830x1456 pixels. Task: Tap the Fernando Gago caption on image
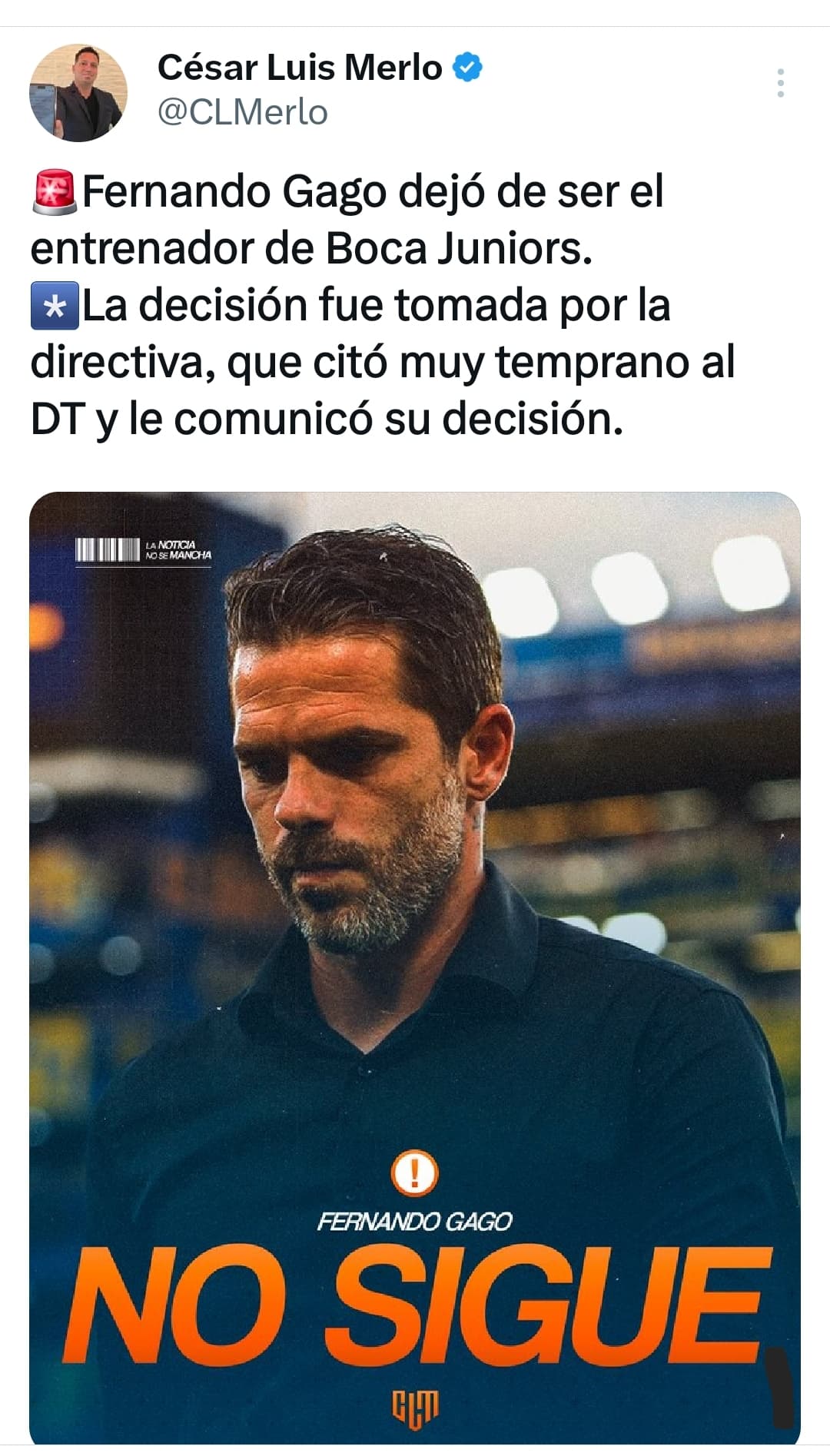[415, 1222]
